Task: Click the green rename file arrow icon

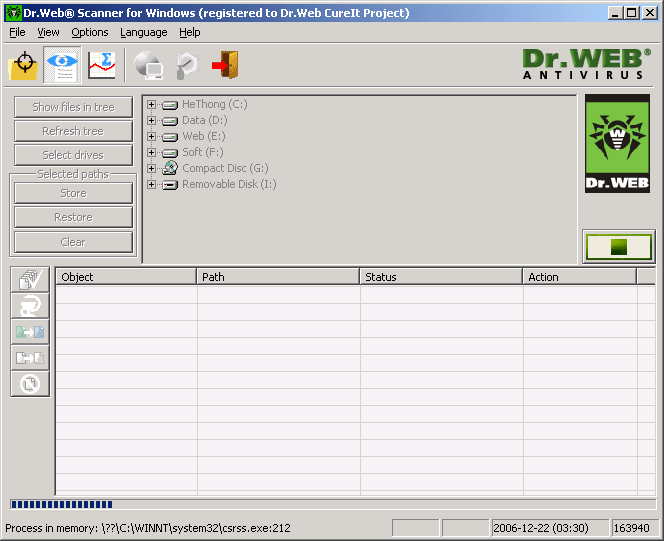Action: click(30, 332)
